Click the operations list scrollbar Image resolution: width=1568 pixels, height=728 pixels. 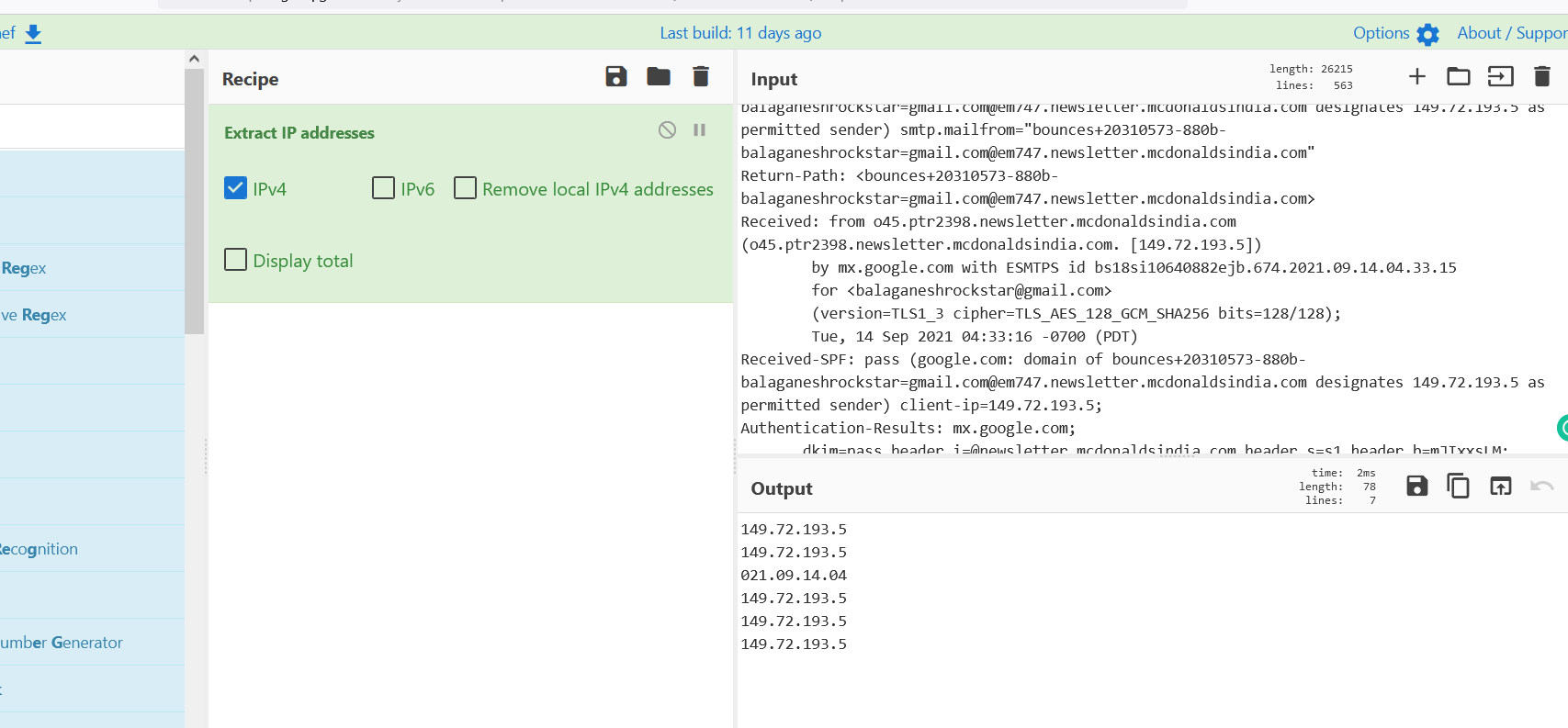tap(194, 202)
